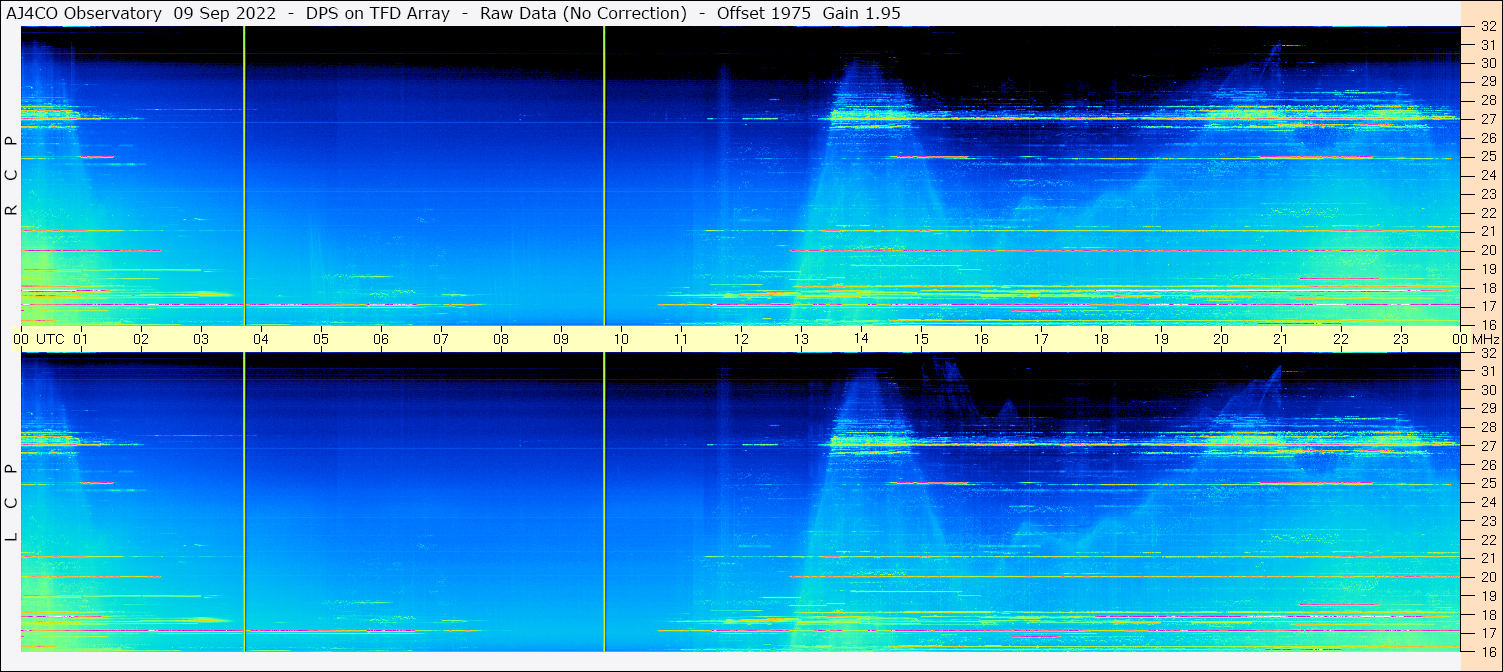1503x672 pixels.
Task: Click 24 MHz tick in LCP panel
Action: coord(1488,502)
